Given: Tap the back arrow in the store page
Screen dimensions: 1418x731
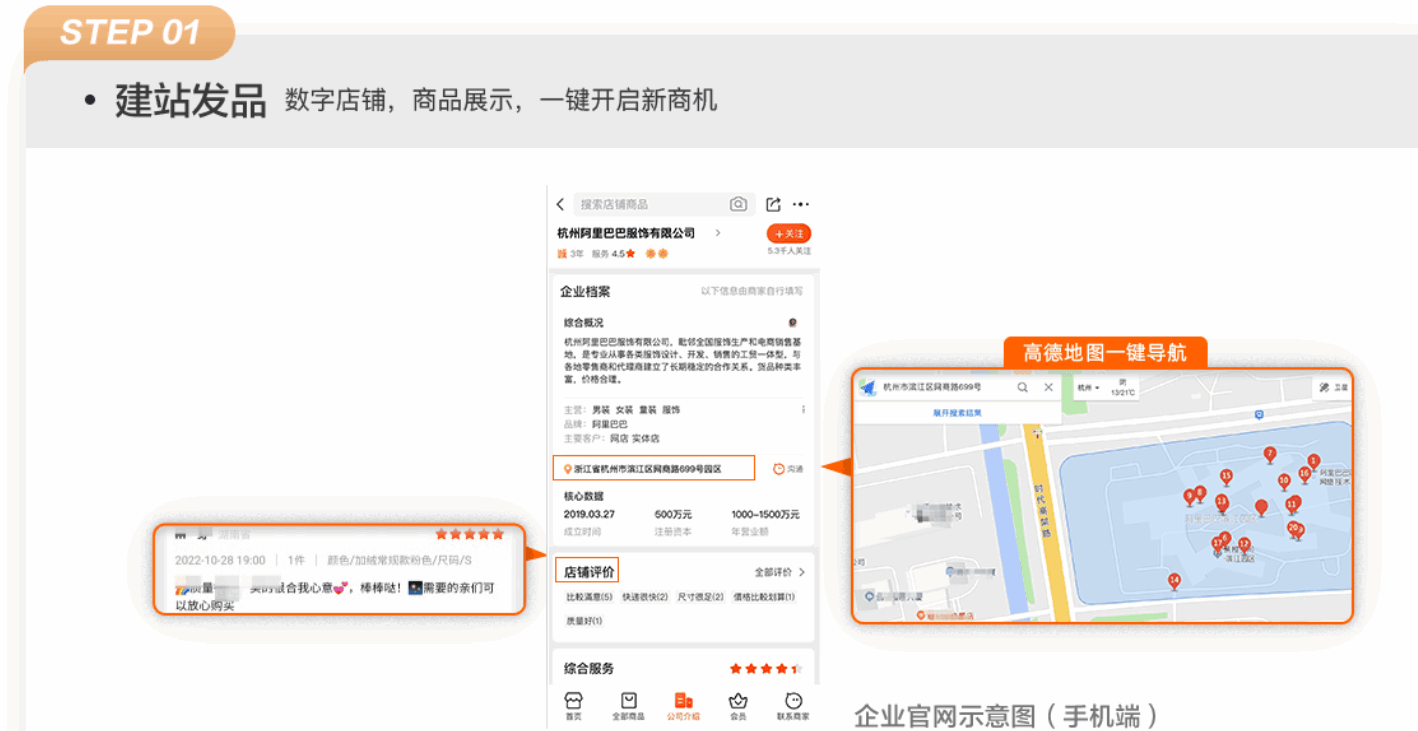Looking at the screenshot, I should pos(560,204).
